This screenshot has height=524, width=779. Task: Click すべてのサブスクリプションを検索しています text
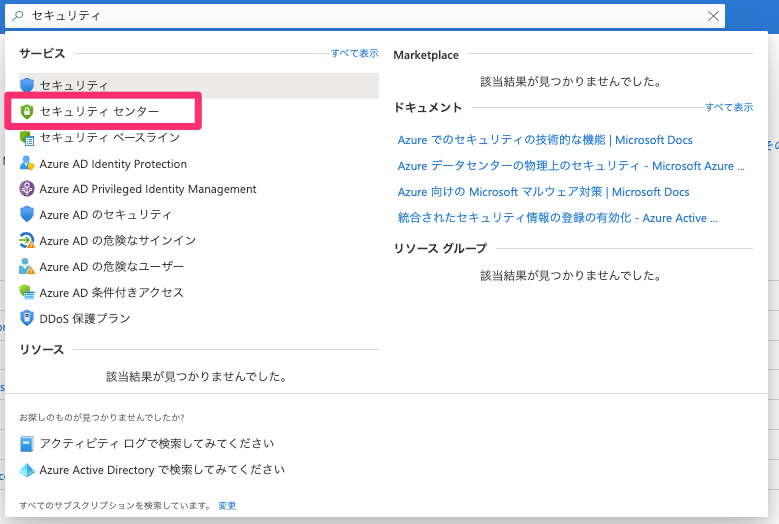[116, 506]
